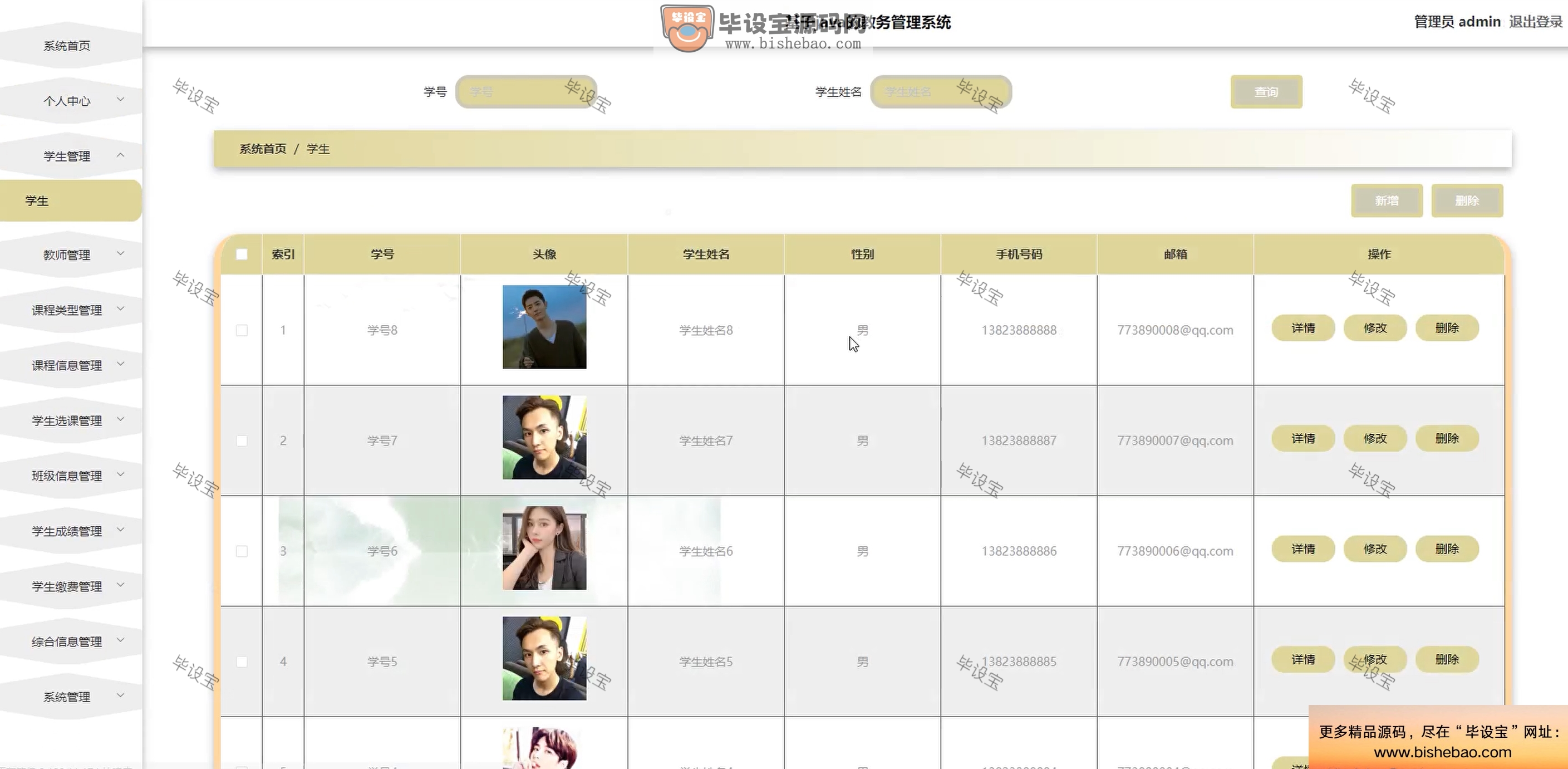This screenshot has height=769, width=1568.
Task: Check the checkbox for row 学号8
Action: click(x=242, y=330)
